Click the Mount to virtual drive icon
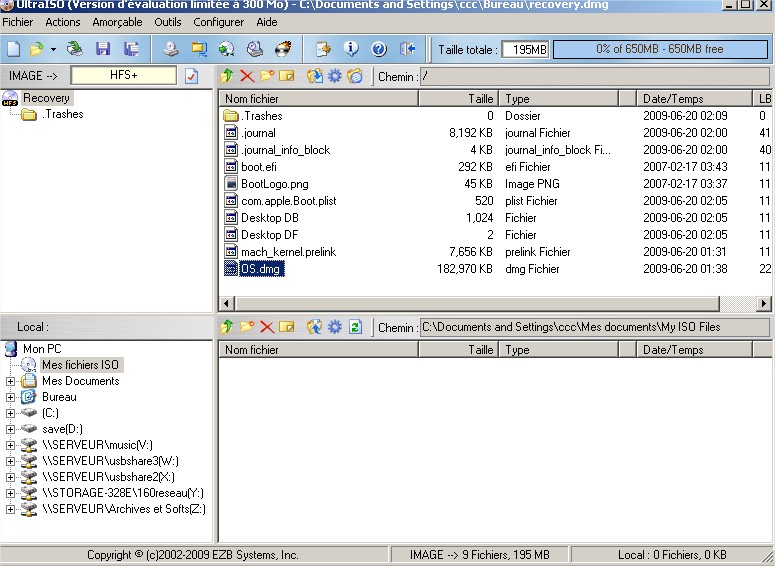Viewport: 775px width, 566px height. point(255,49)
